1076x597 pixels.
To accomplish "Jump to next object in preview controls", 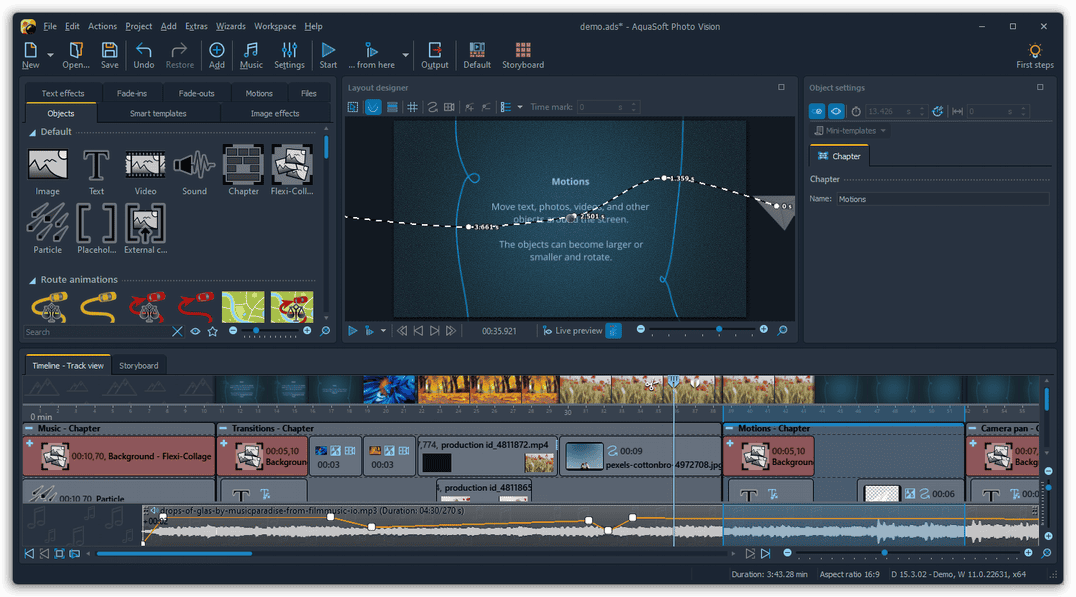I will 434,331.
